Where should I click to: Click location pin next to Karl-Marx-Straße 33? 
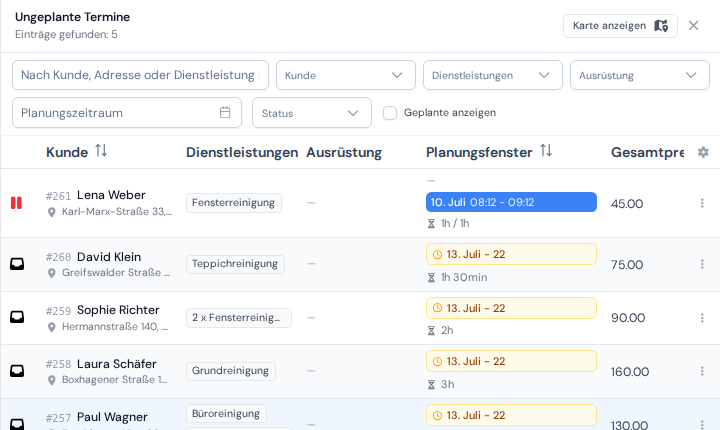click(x=52, y=212)
